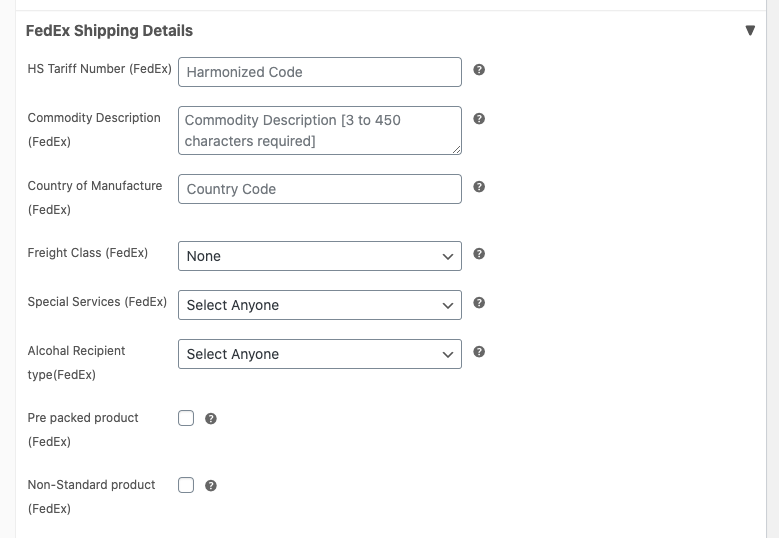Click the Pre packed product (FedEx) label
Screen dimensions: 779x538
click(x=83, y=430)
